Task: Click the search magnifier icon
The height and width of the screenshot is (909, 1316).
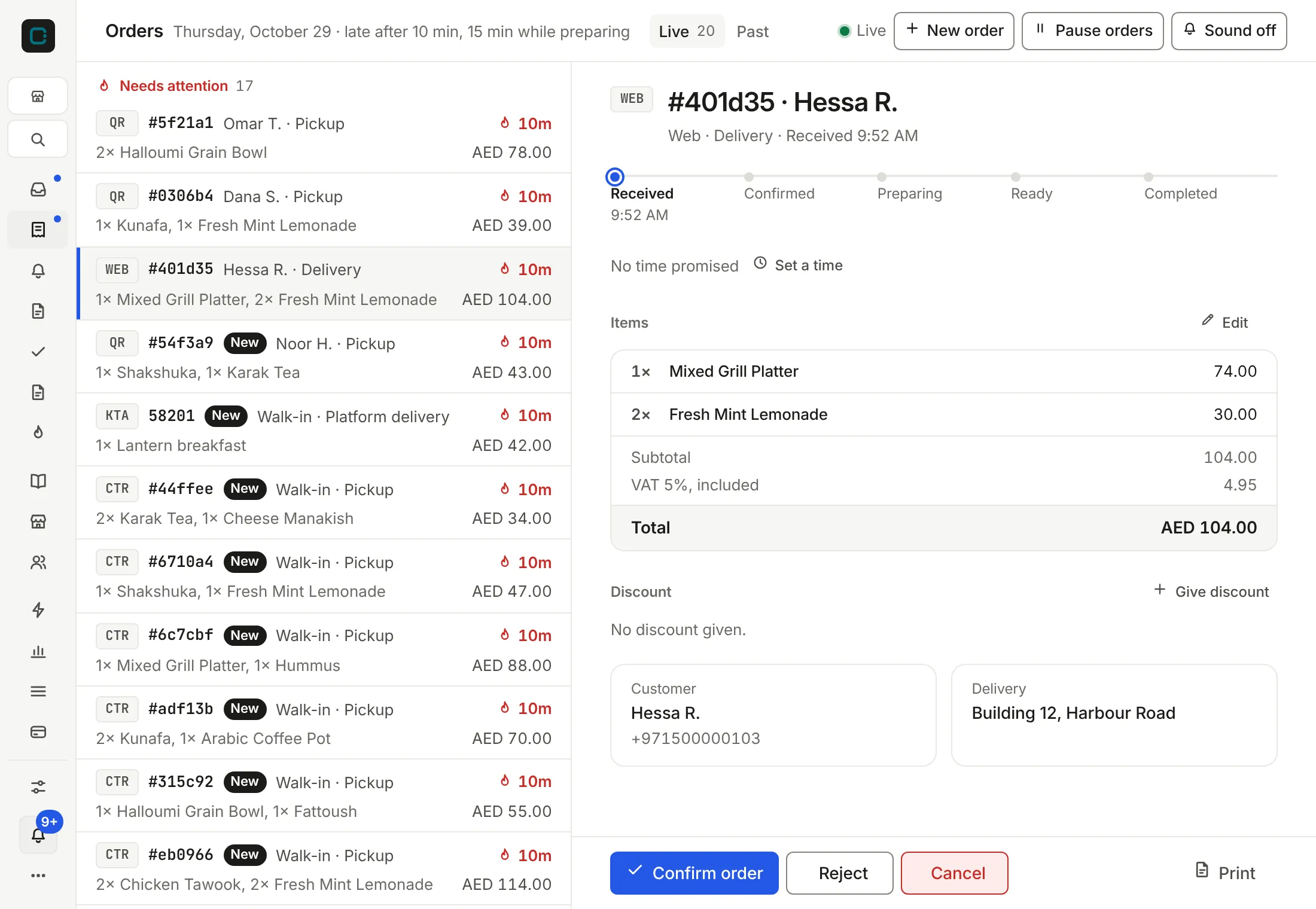Action: [x=38, y=139]
